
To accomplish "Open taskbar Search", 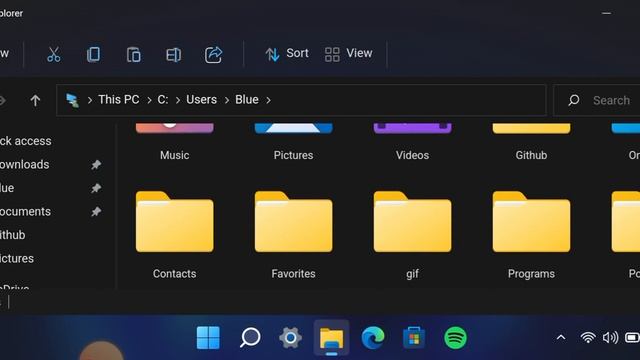I will click(250, 338).
